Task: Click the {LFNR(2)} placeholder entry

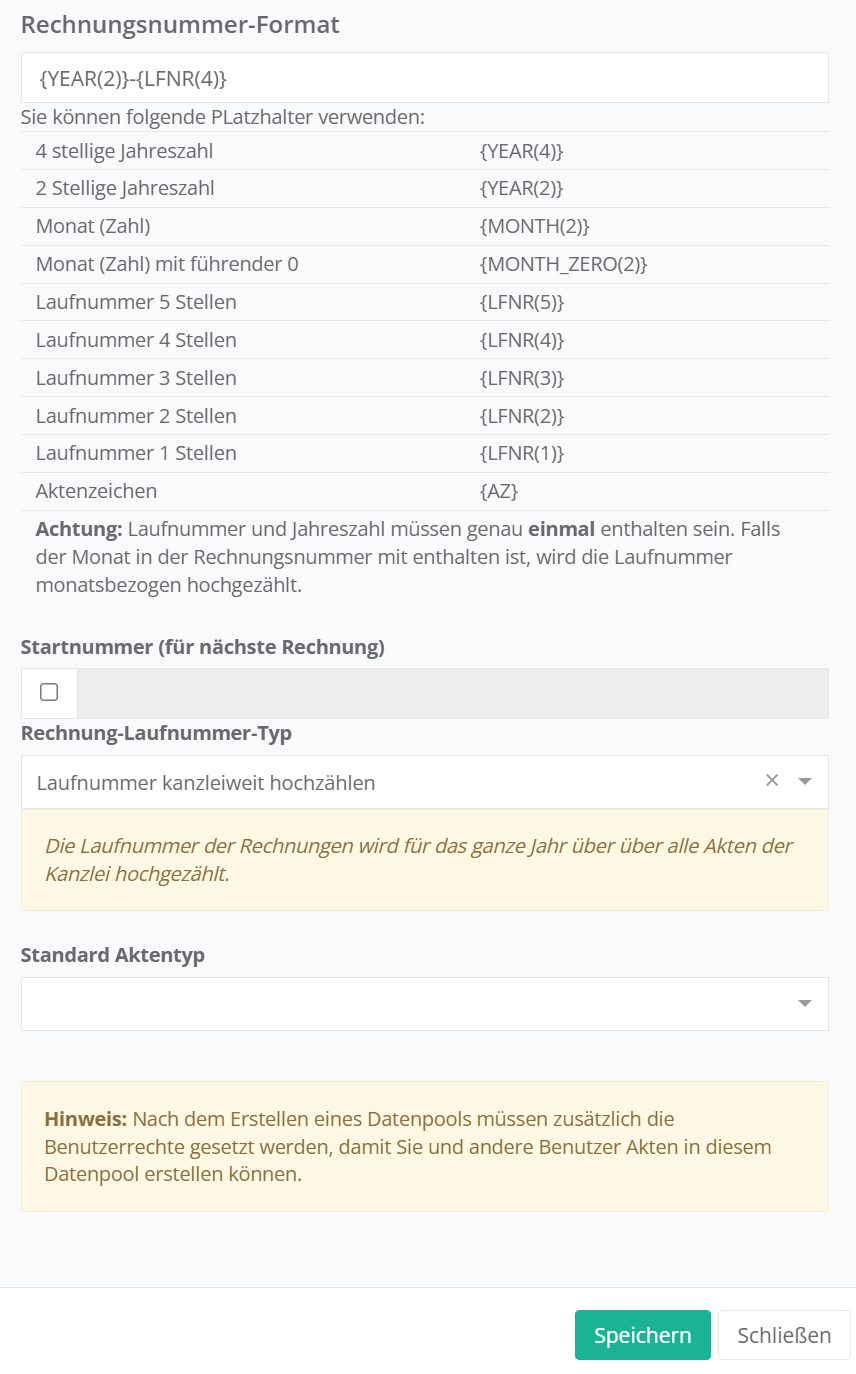Action: point(522,415)
